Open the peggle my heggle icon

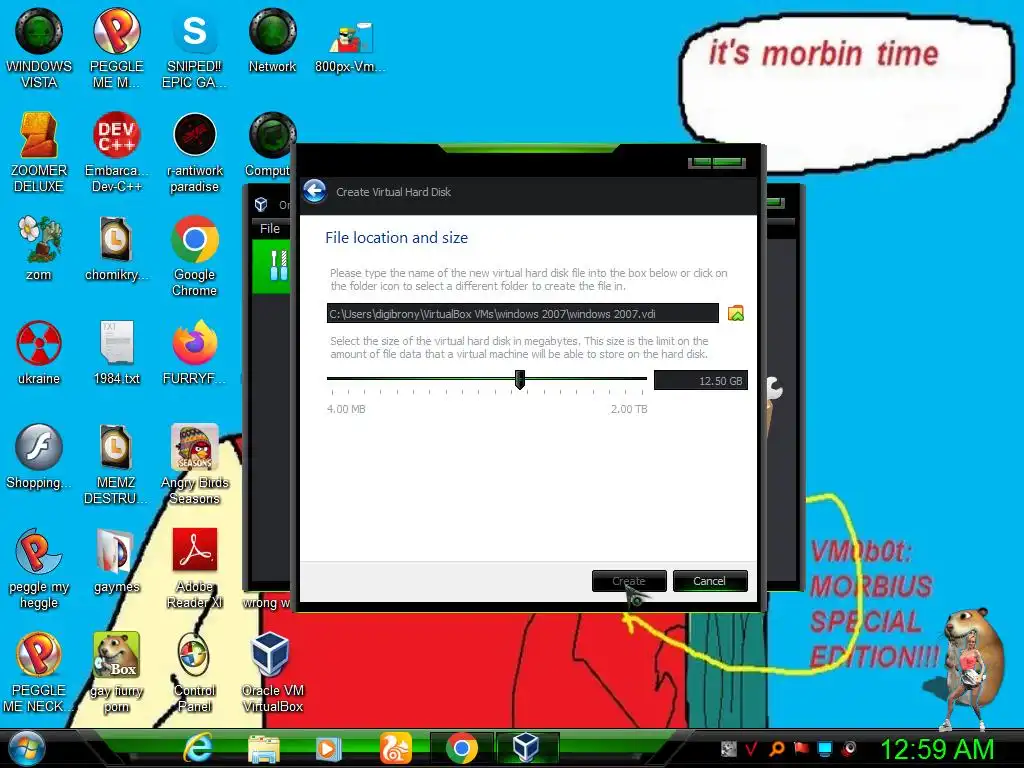[39, 568]
